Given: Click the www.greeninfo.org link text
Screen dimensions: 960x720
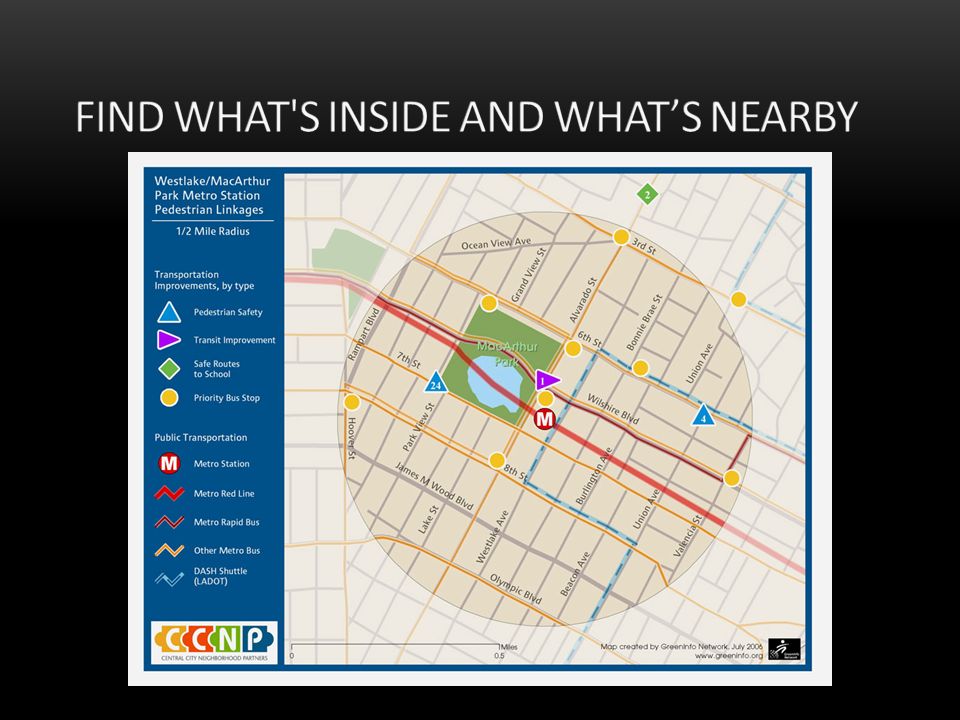Looking at the screenshot, I should click(729, 656).
